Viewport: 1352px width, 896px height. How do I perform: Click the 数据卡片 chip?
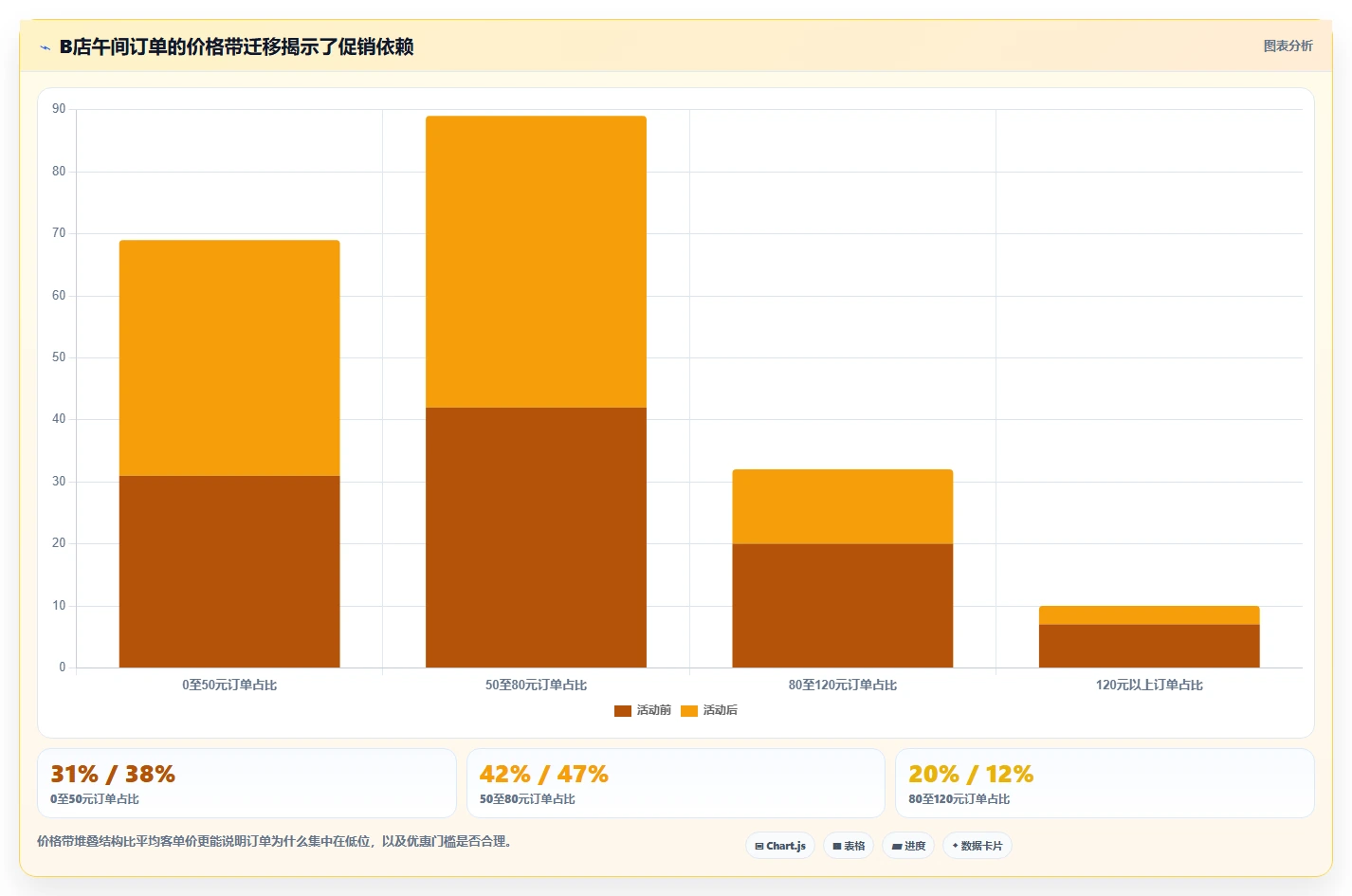pos(977,846)
